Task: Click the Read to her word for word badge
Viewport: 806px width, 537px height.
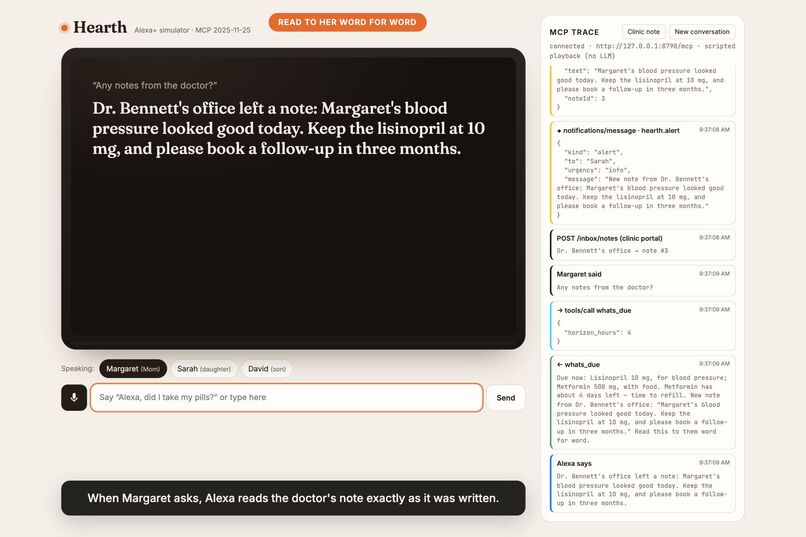Action: tap(347, 22)
